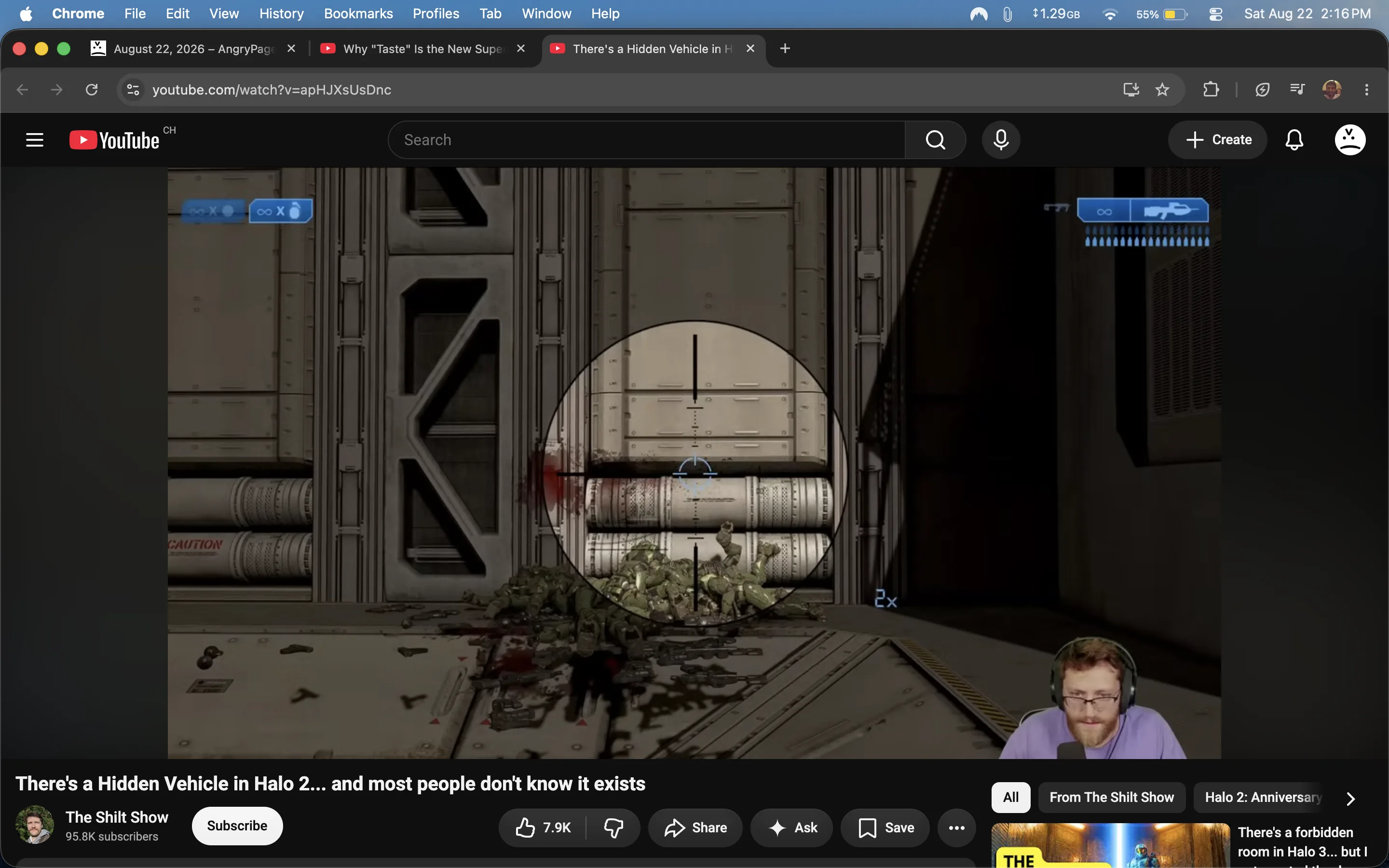Click the performance extension icon in toolbar

pyautogui.click(x=1262, y=90)
